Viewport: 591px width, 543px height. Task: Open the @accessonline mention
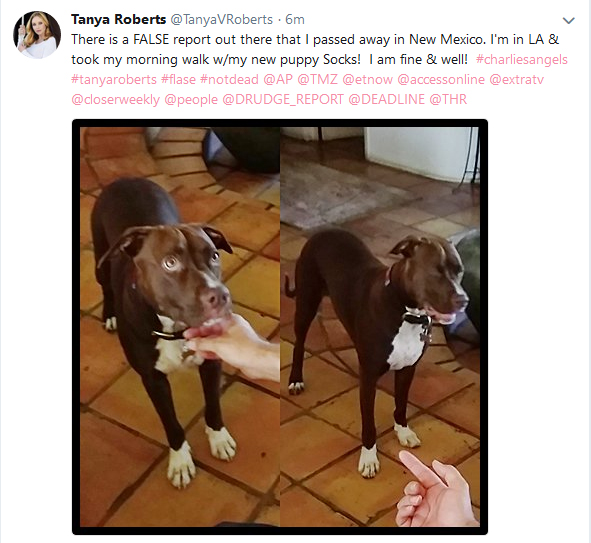click(x=441, y=80)
